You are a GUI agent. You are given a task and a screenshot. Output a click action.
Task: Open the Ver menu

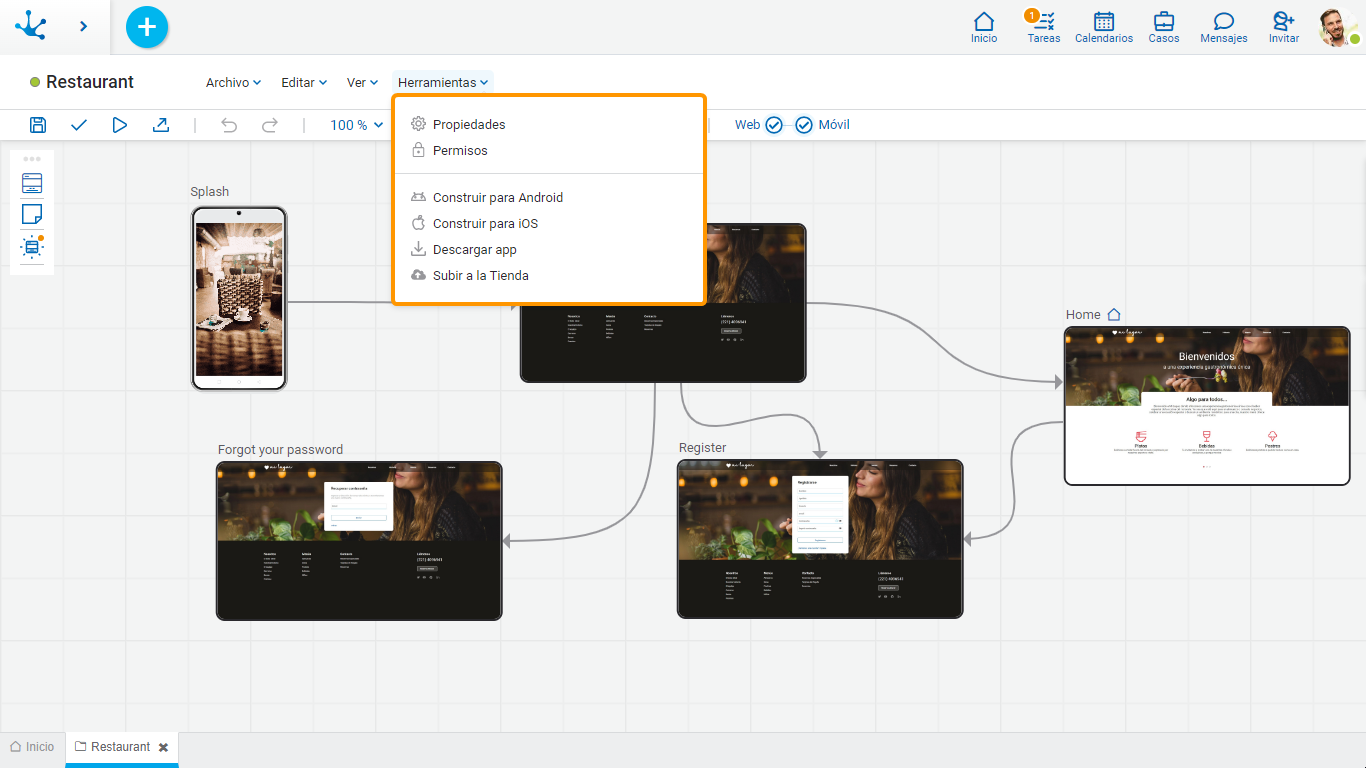point(362,83)
